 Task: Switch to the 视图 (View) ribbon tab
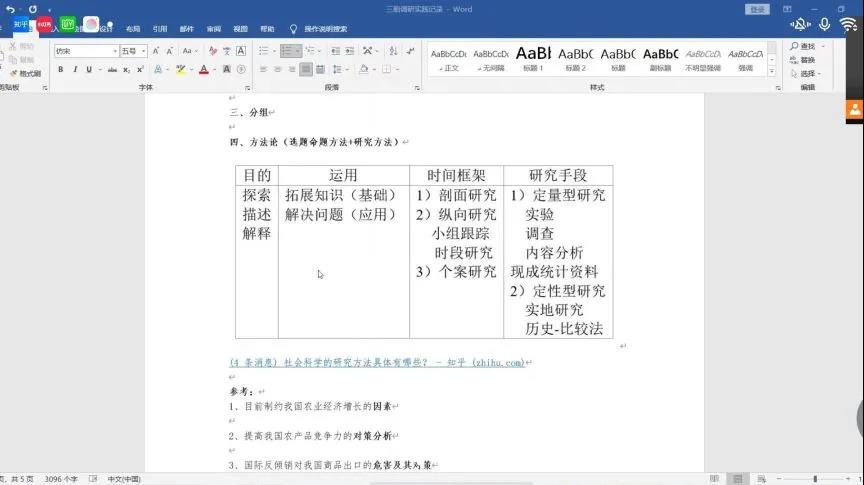tap(240, 29)
